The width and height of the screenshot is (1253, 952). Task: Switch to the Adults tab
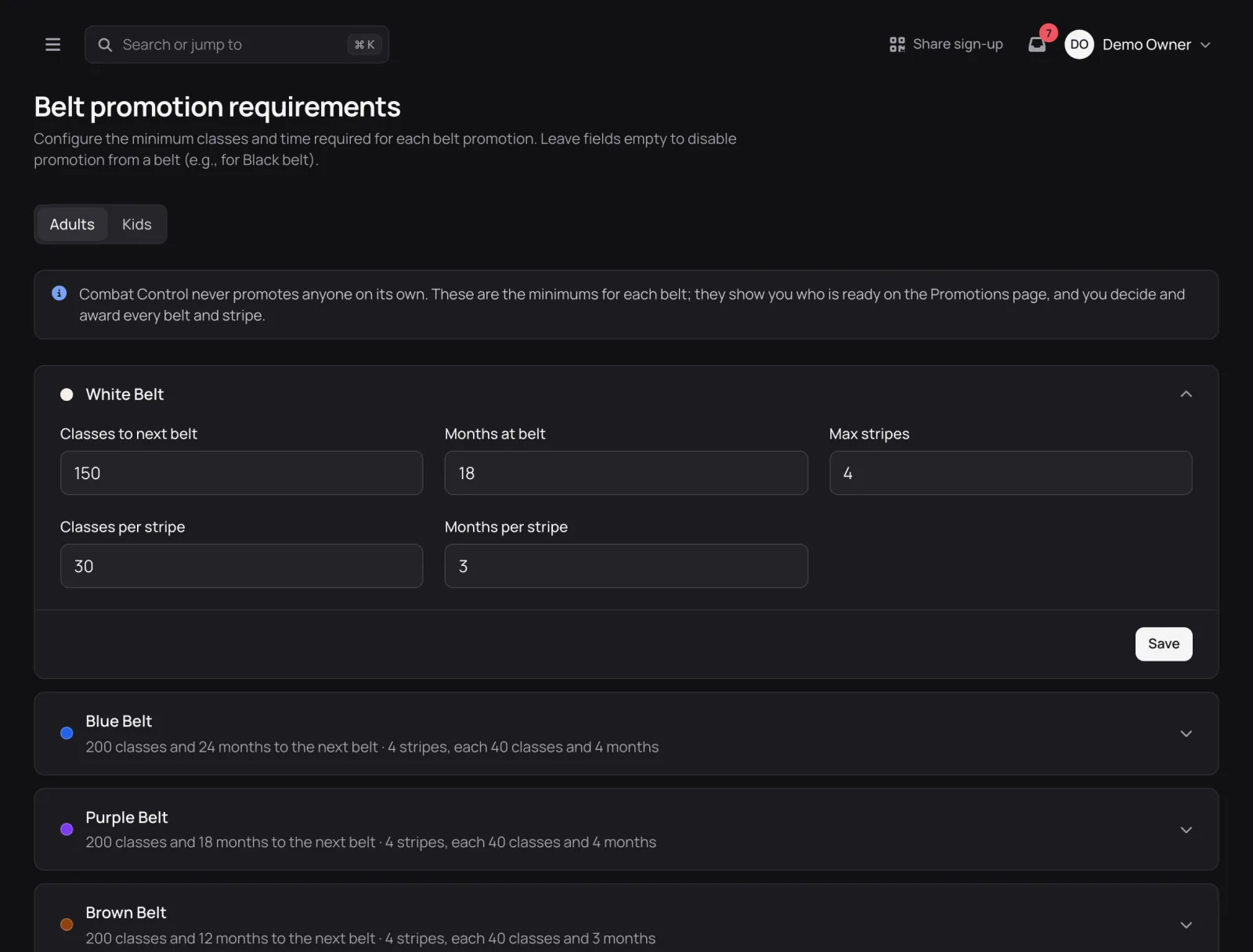click(72, 225)
